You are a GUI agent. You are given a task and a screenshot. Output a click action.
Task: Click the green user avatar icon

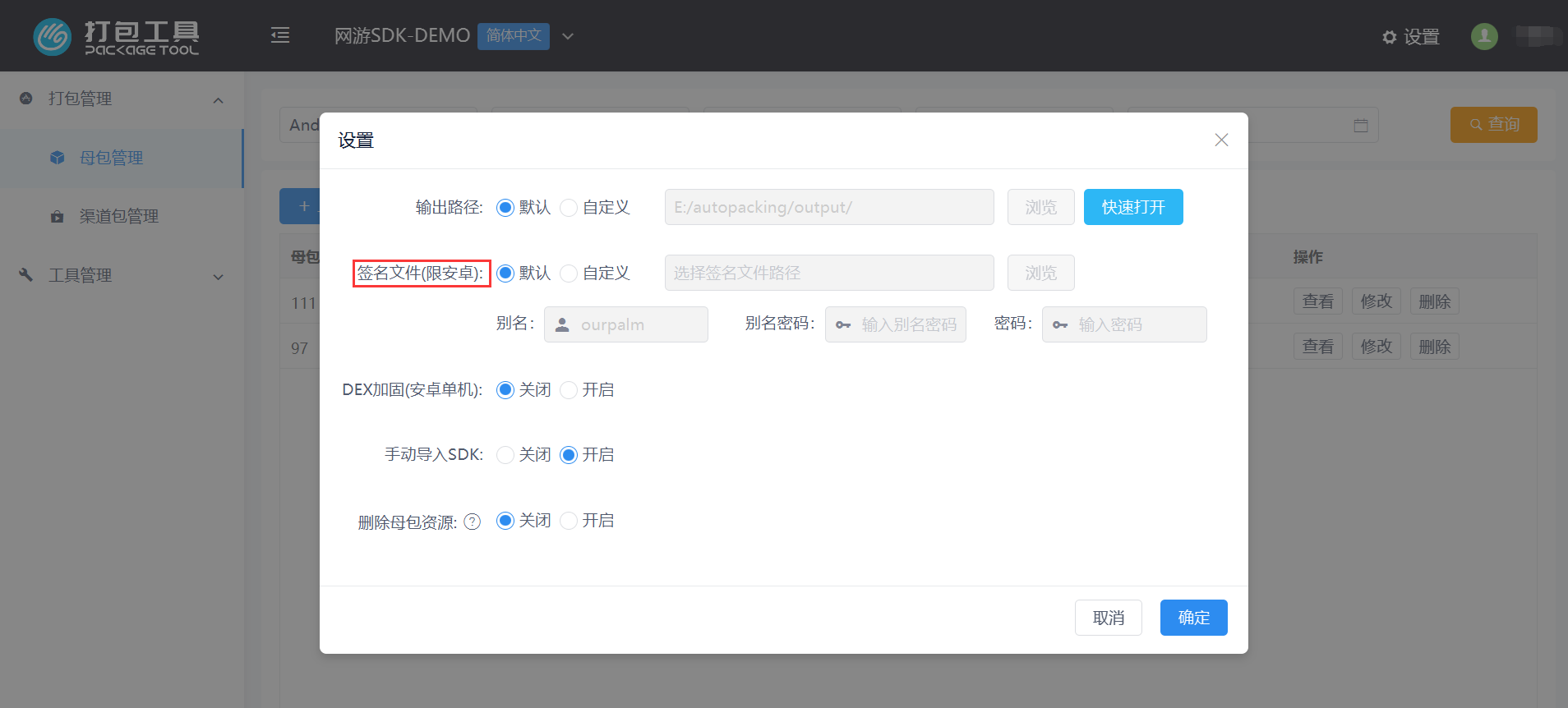1483,36
